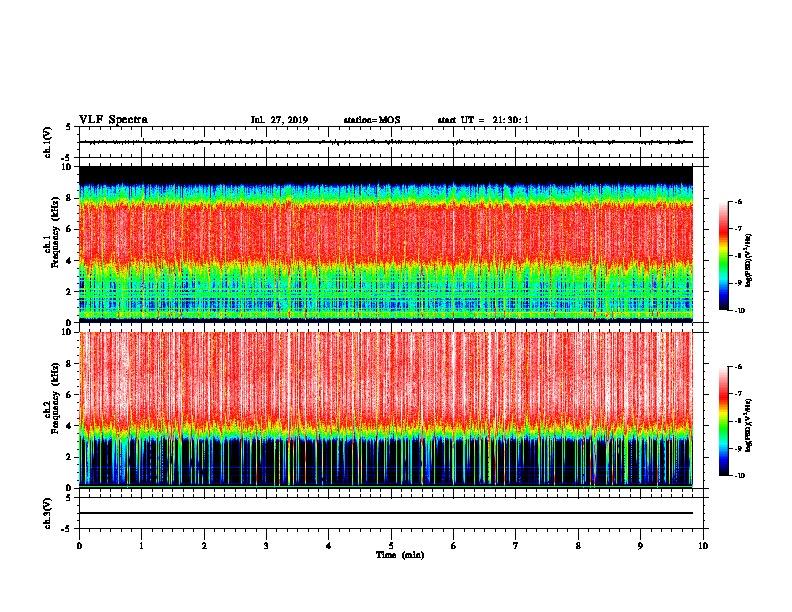Select the date text "Jul. 27, 2019"
792x612 pixels.
click(279, 120)
